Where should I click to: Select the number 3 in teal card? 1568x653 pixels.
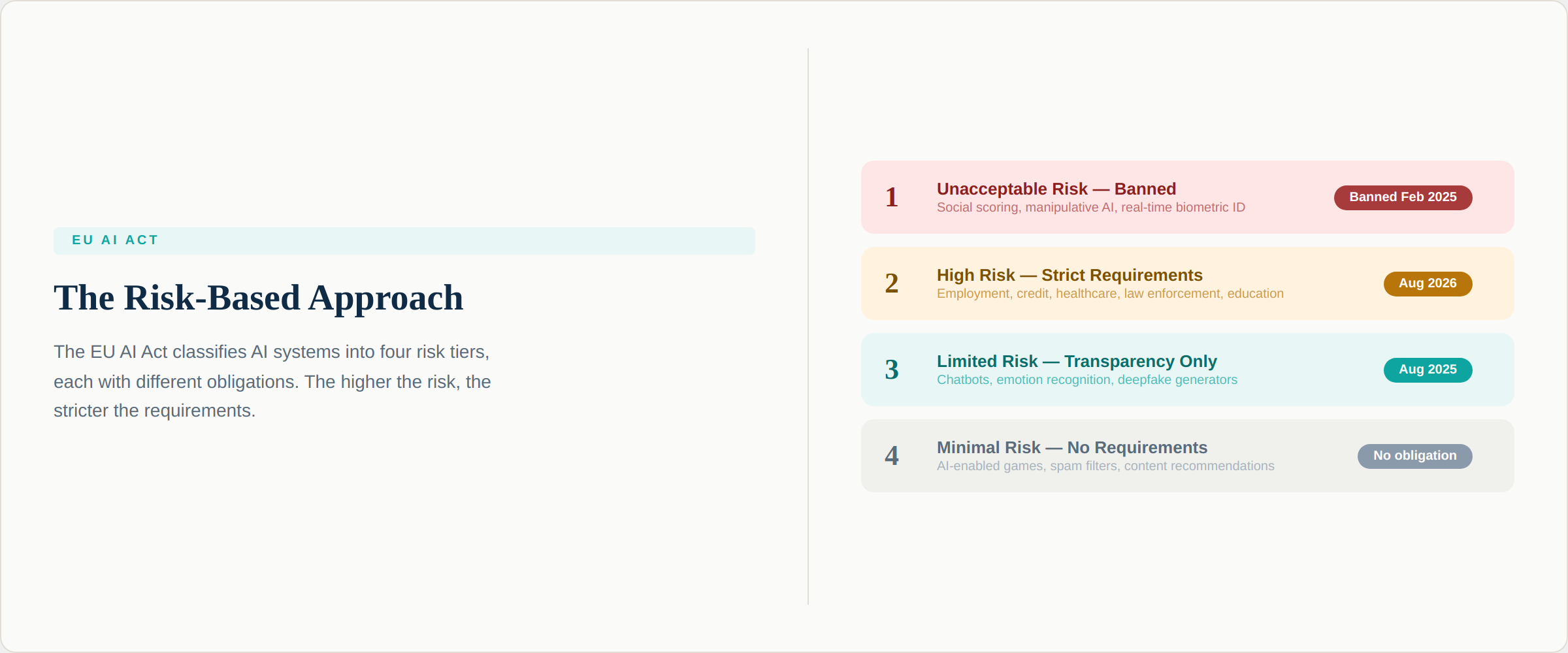tap(892, 370)
